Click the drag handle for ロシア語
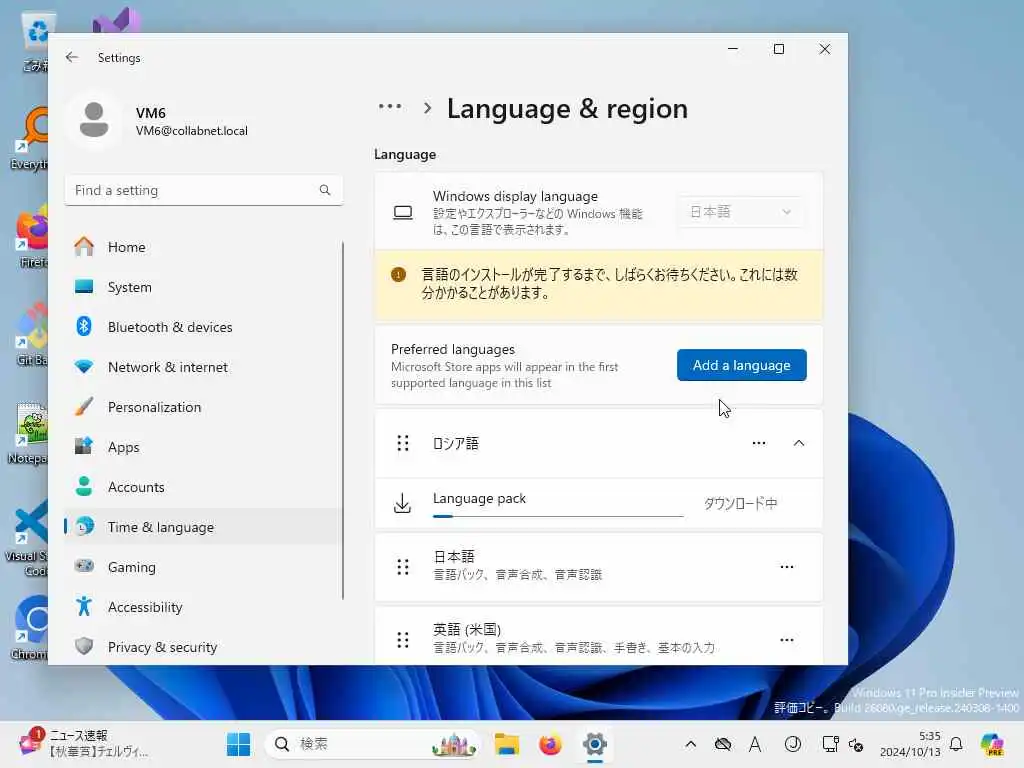Viewport: 1024px width, 768px height. (x=403, y=443)
